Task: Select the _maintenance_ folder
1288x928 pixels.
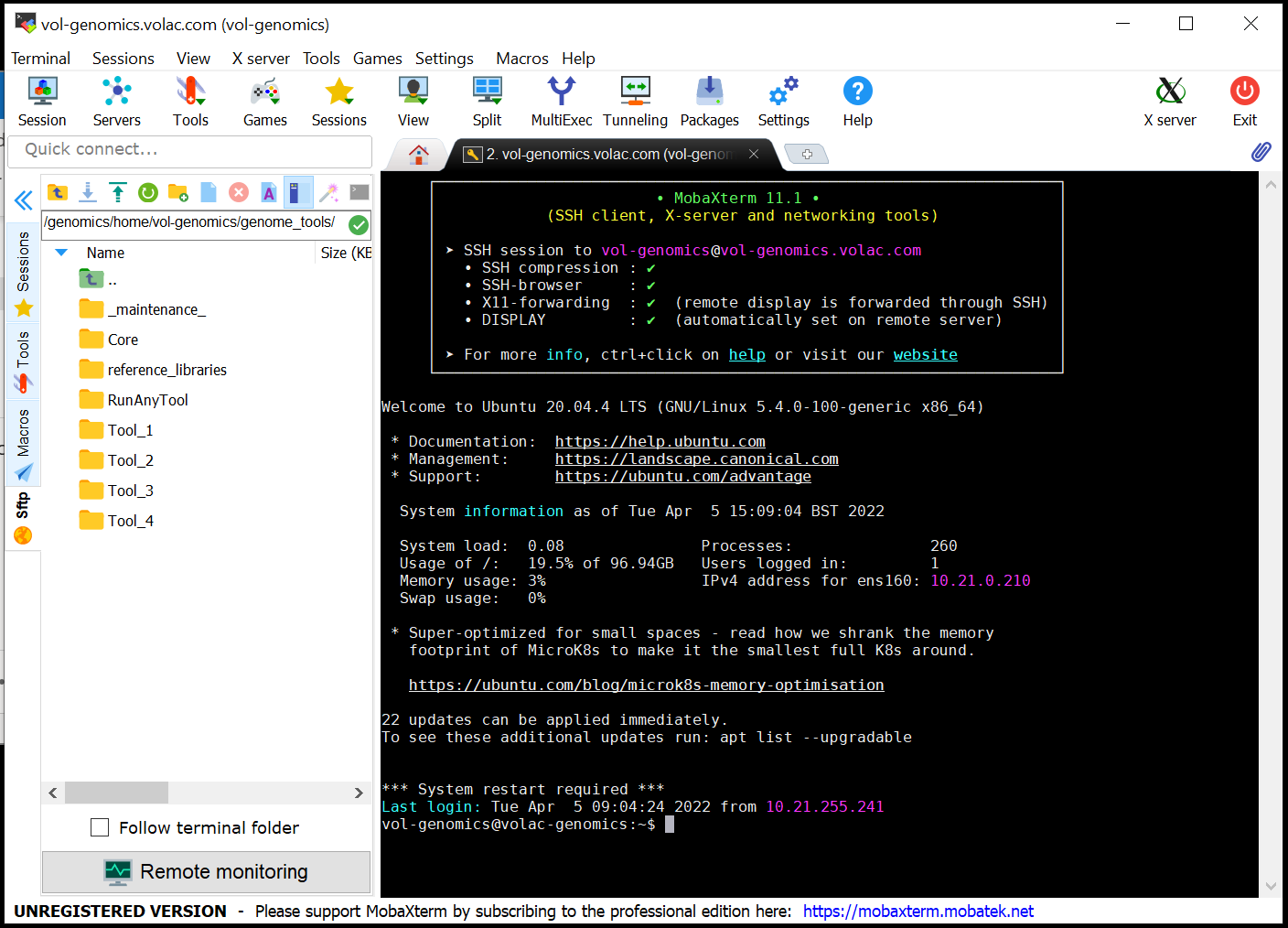Action: (142, 309)
